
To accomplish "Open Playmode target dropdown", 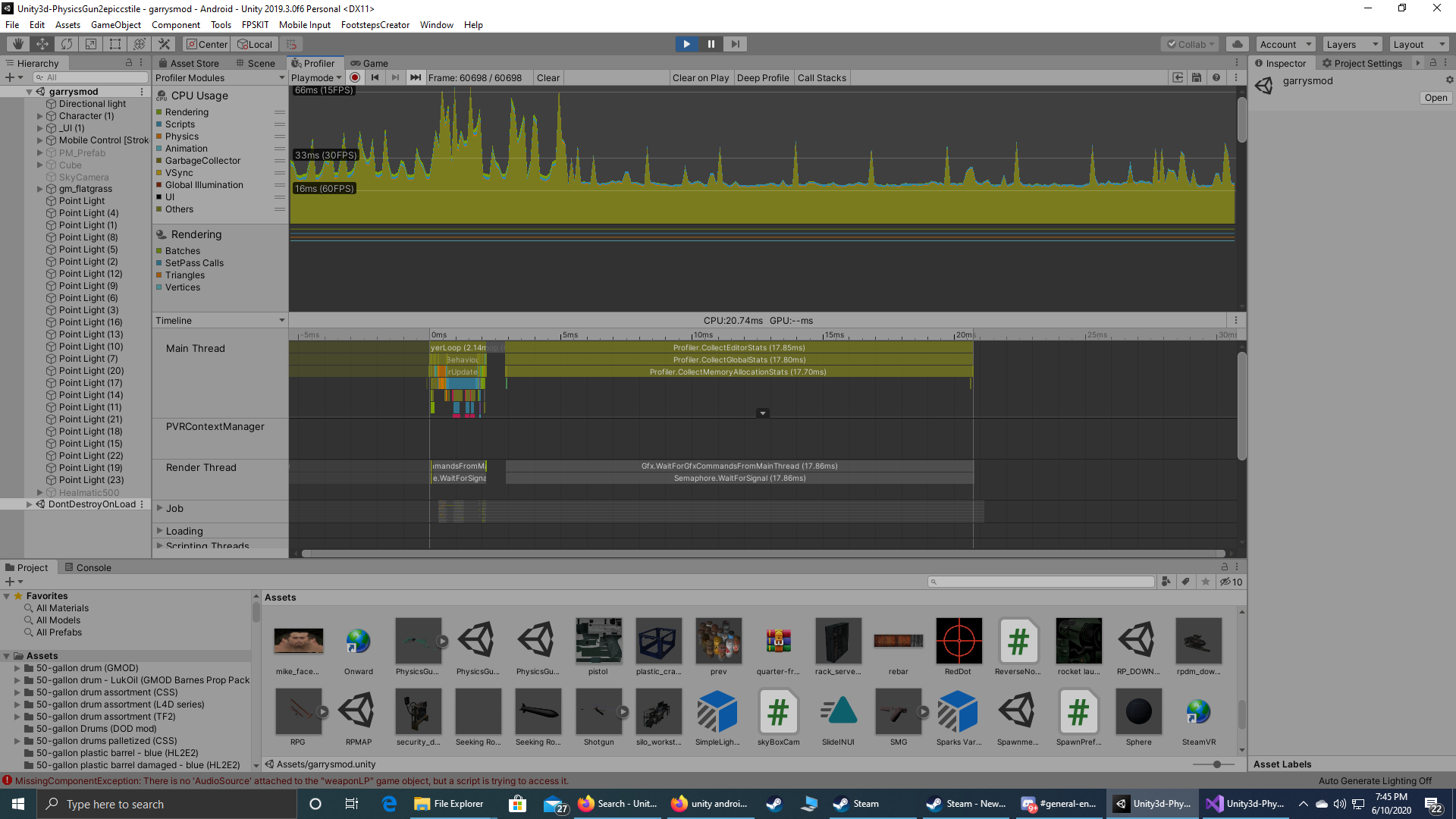I will point(316,77).
